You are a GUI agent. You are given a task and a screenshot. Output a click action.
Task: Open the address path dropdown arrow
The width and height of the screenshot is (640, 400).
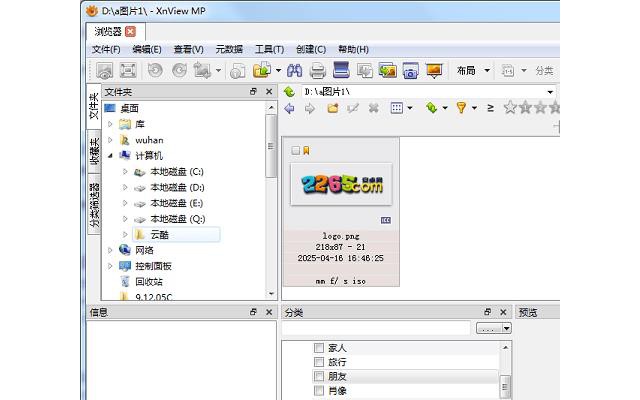(550, 92)
